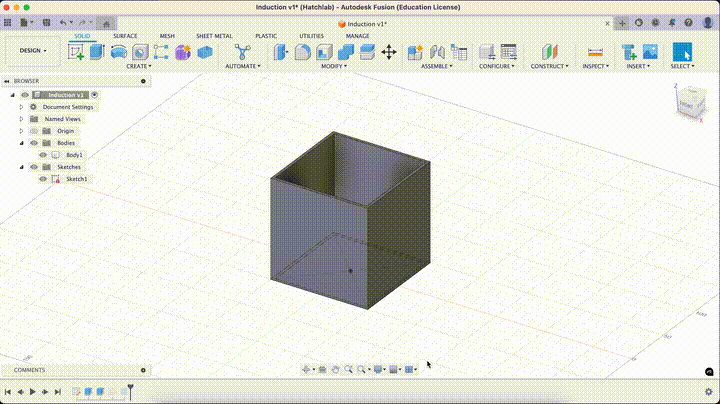Open the File menu icon
The width and height of the screenshot is (720, 404).
tap(26, 22)
